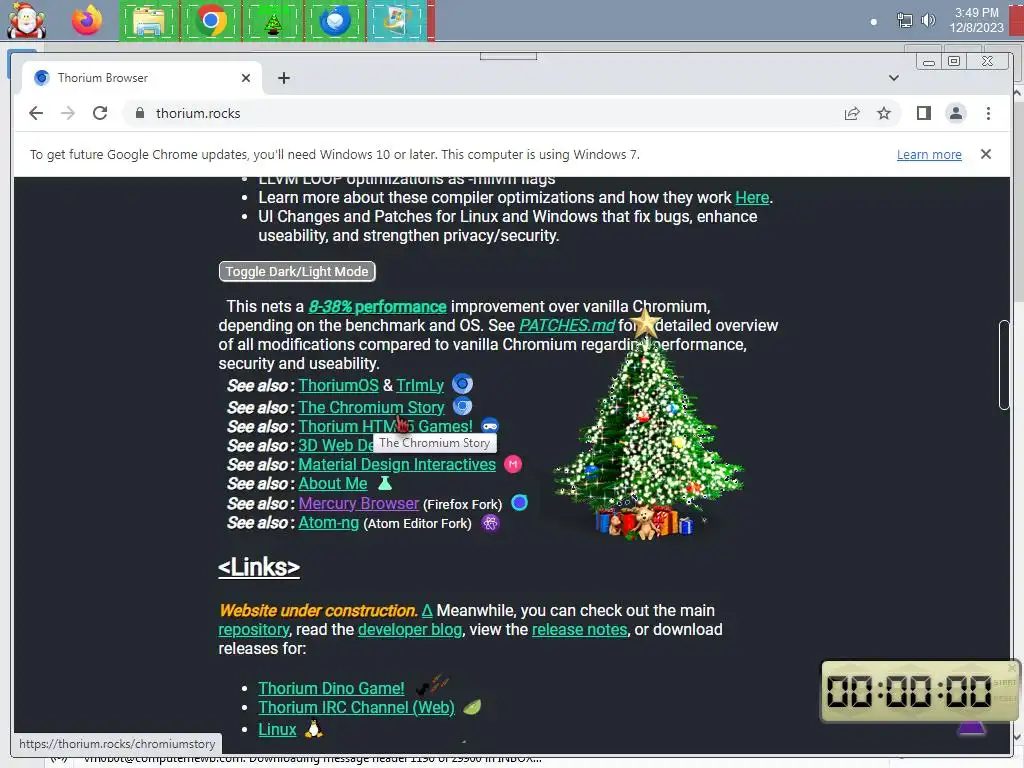Viewport: 1024px width, 768px height.
Task: Click the page vertical scrollbar thumb
Action: click(1004, 365)
